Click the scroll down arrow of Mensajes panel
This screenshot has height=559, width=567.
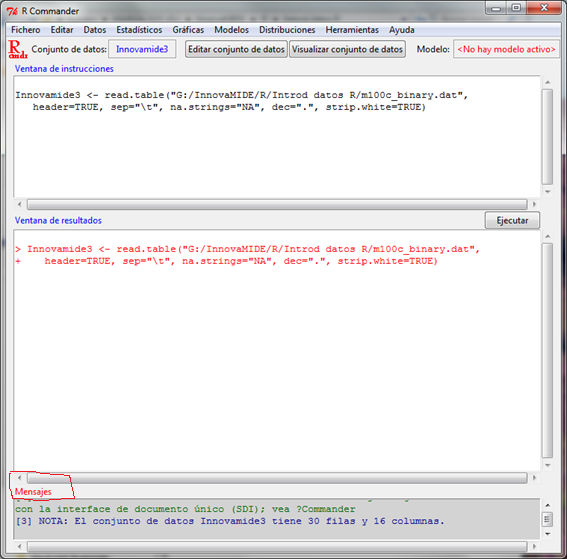547,534
